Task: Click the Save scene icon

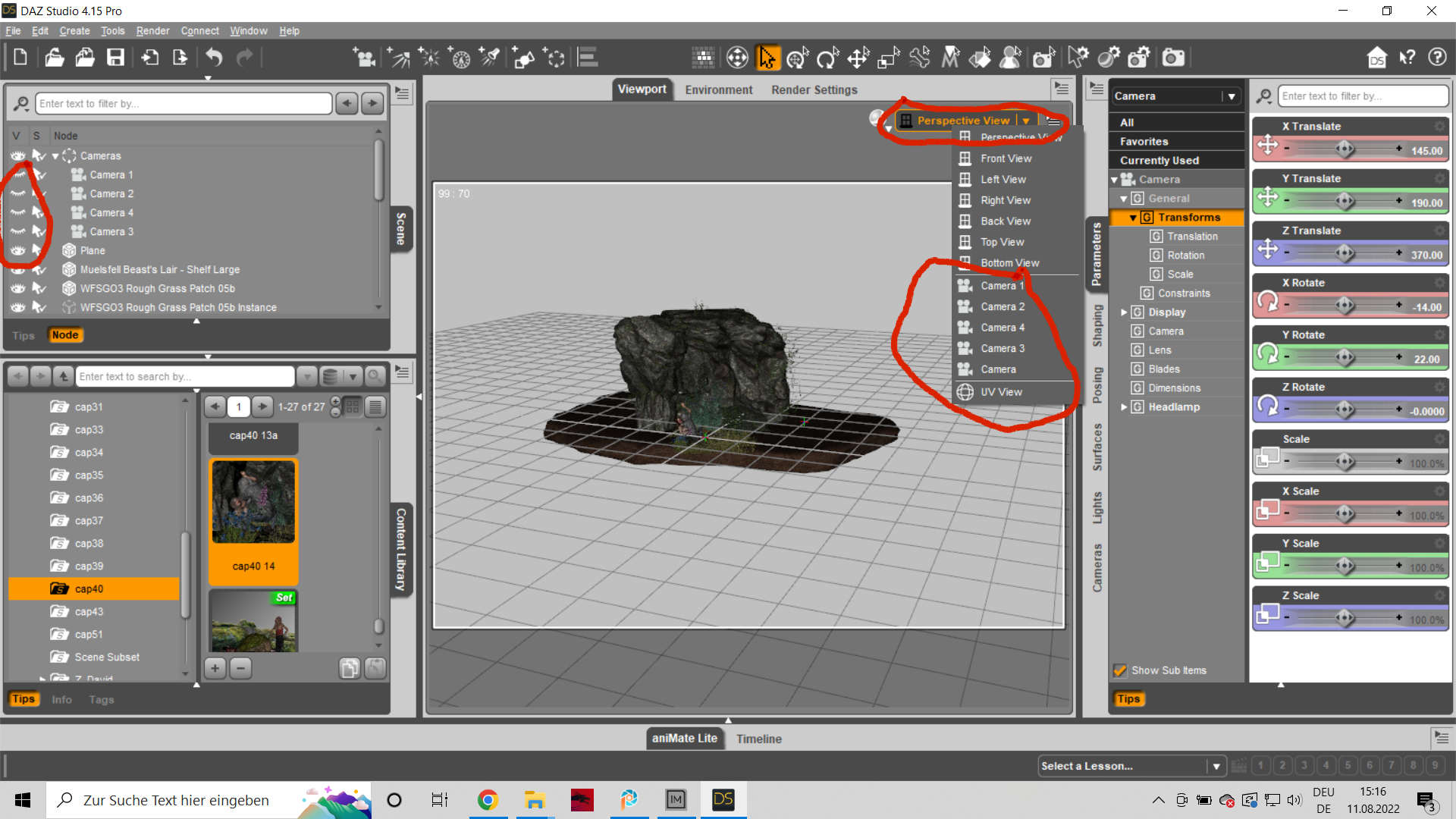Action: pyautogui.click(x=115, y=58)
